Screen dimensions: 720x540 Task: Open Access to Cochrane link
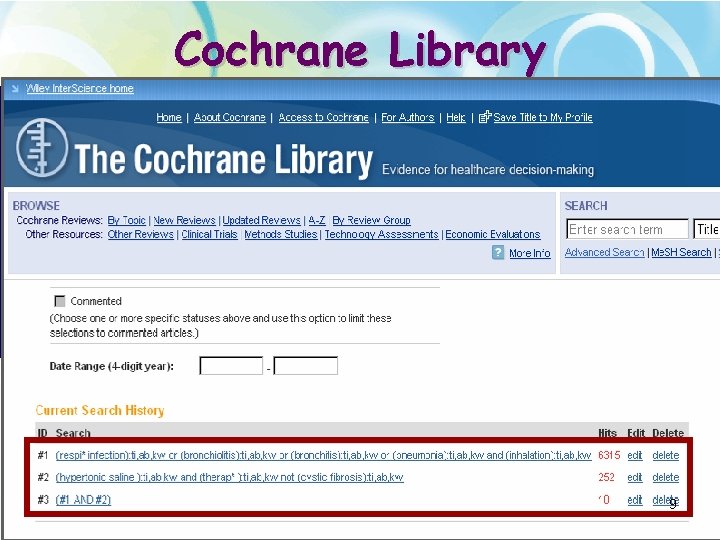coord(323,118)
